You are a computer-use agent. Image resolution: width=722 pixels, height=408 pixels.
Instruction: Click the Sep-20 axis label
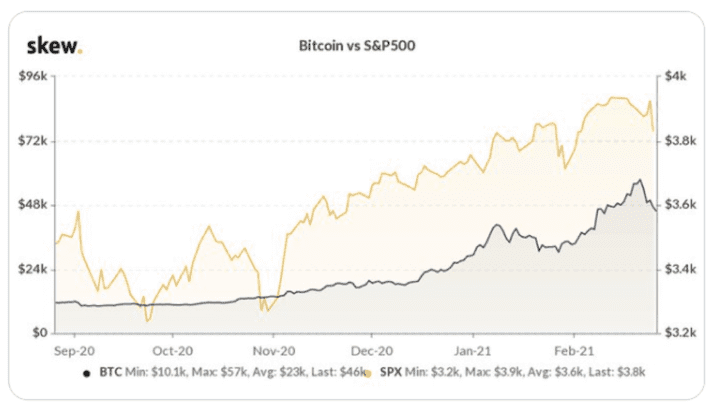74,351
